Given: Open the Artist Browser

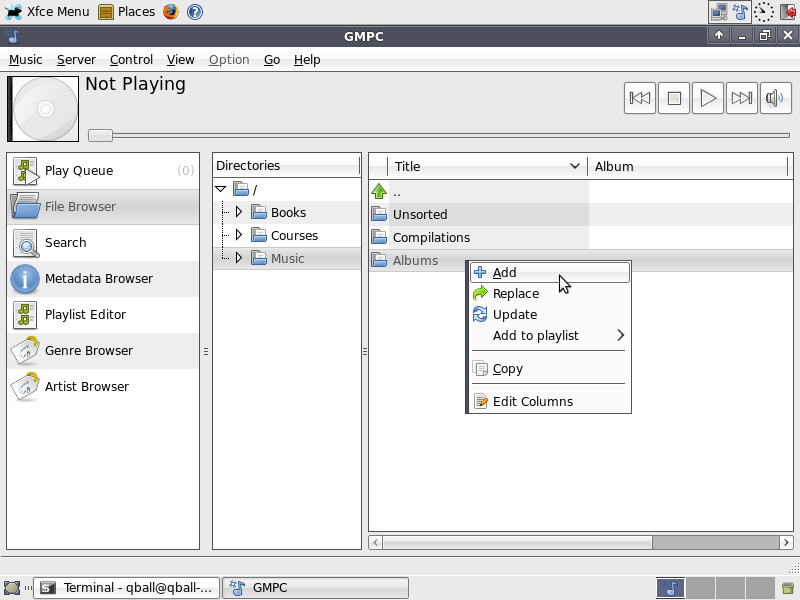Looking at the screenshot, I should click(103, 387).
